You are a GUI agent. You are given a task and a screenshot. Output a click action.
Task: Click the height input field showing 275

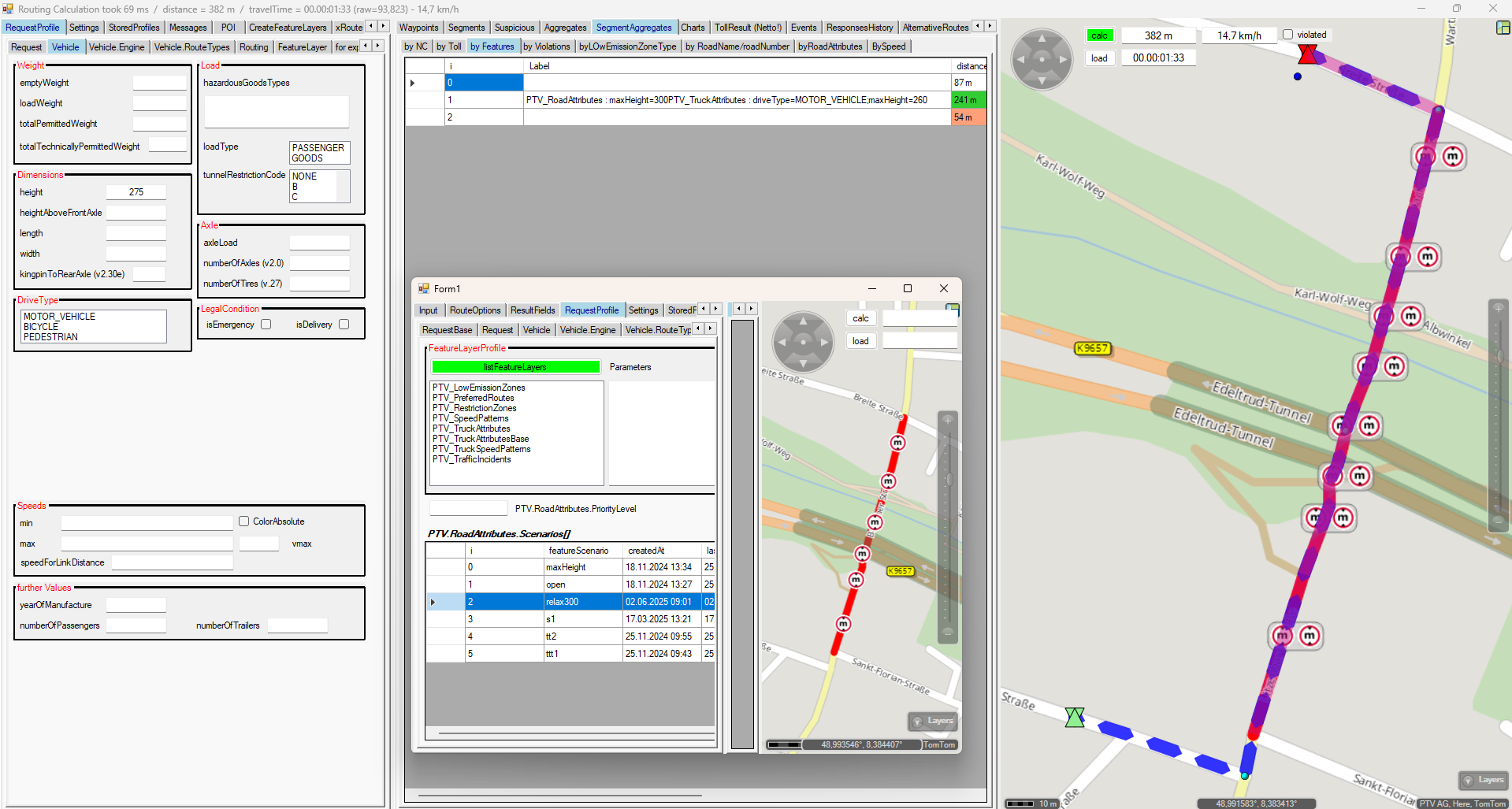pyautogui.click(x=136, y=192)
